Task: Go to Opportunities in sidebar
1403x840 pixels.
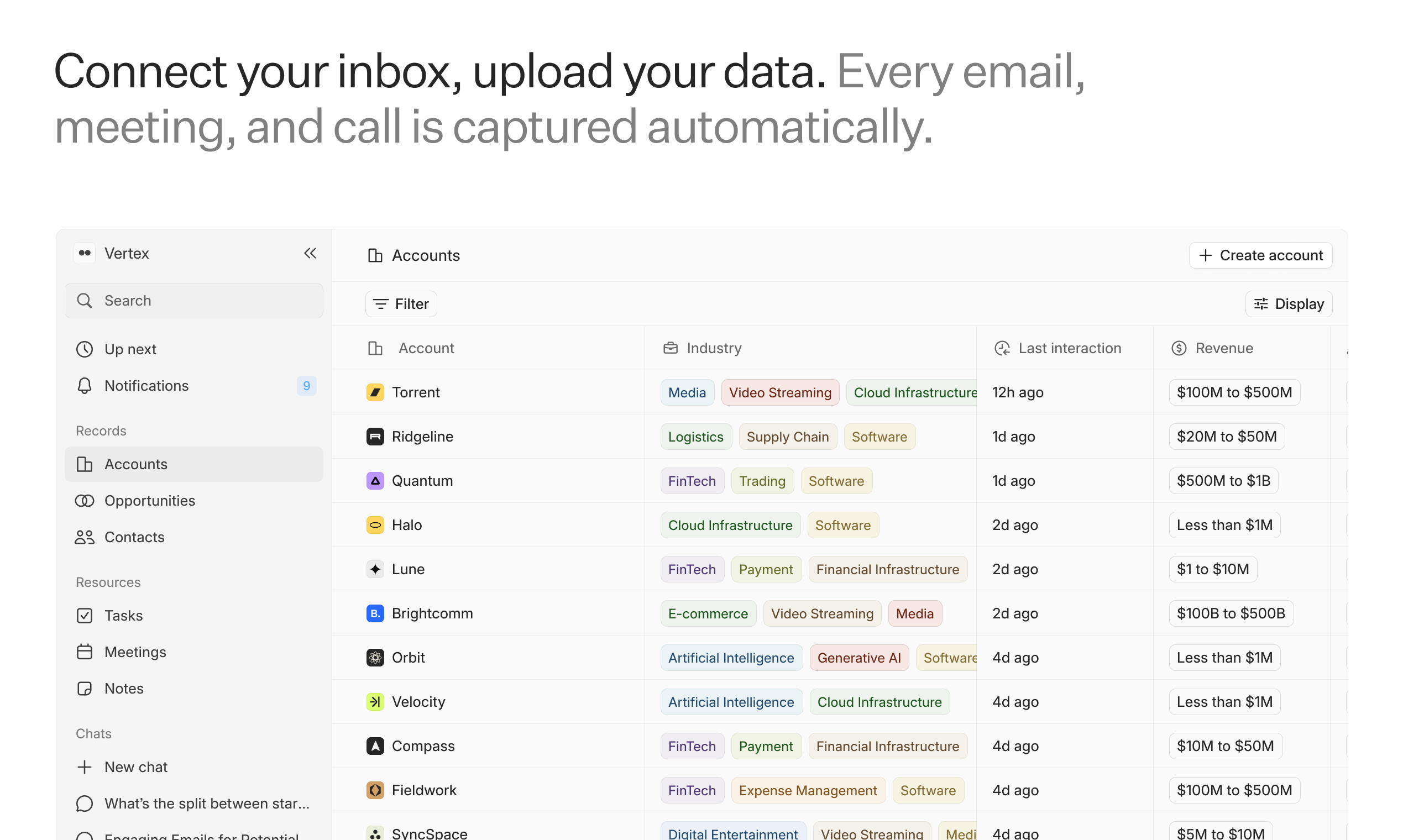Action: [x=149, y=500]
